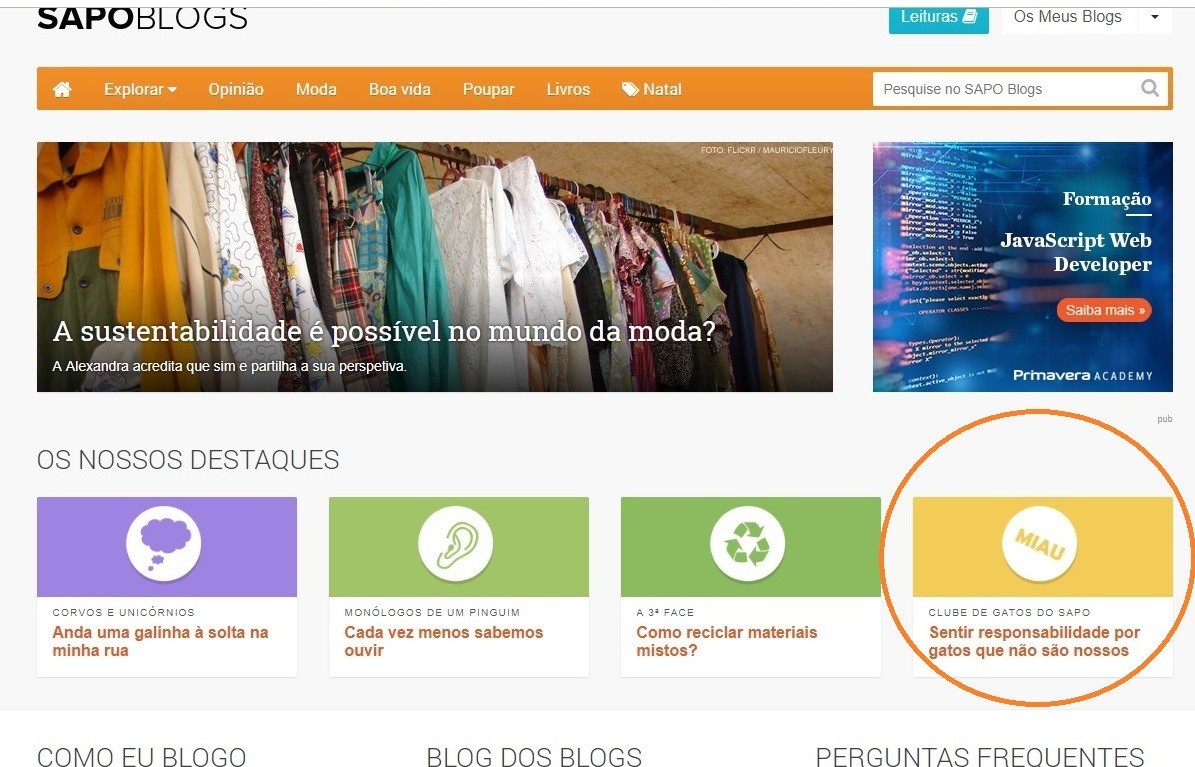Click the search magnifier icon
Screen dimensions: 1195x767
click(x=1150, y=88)
